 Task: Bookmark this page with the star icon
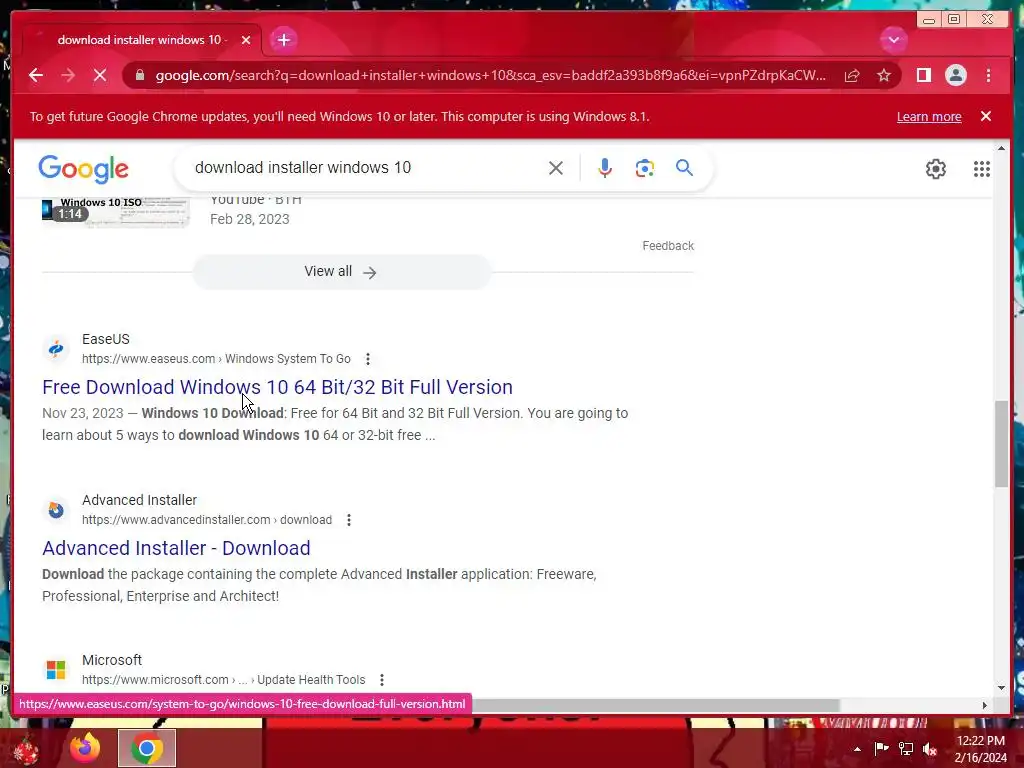(884, 75)
